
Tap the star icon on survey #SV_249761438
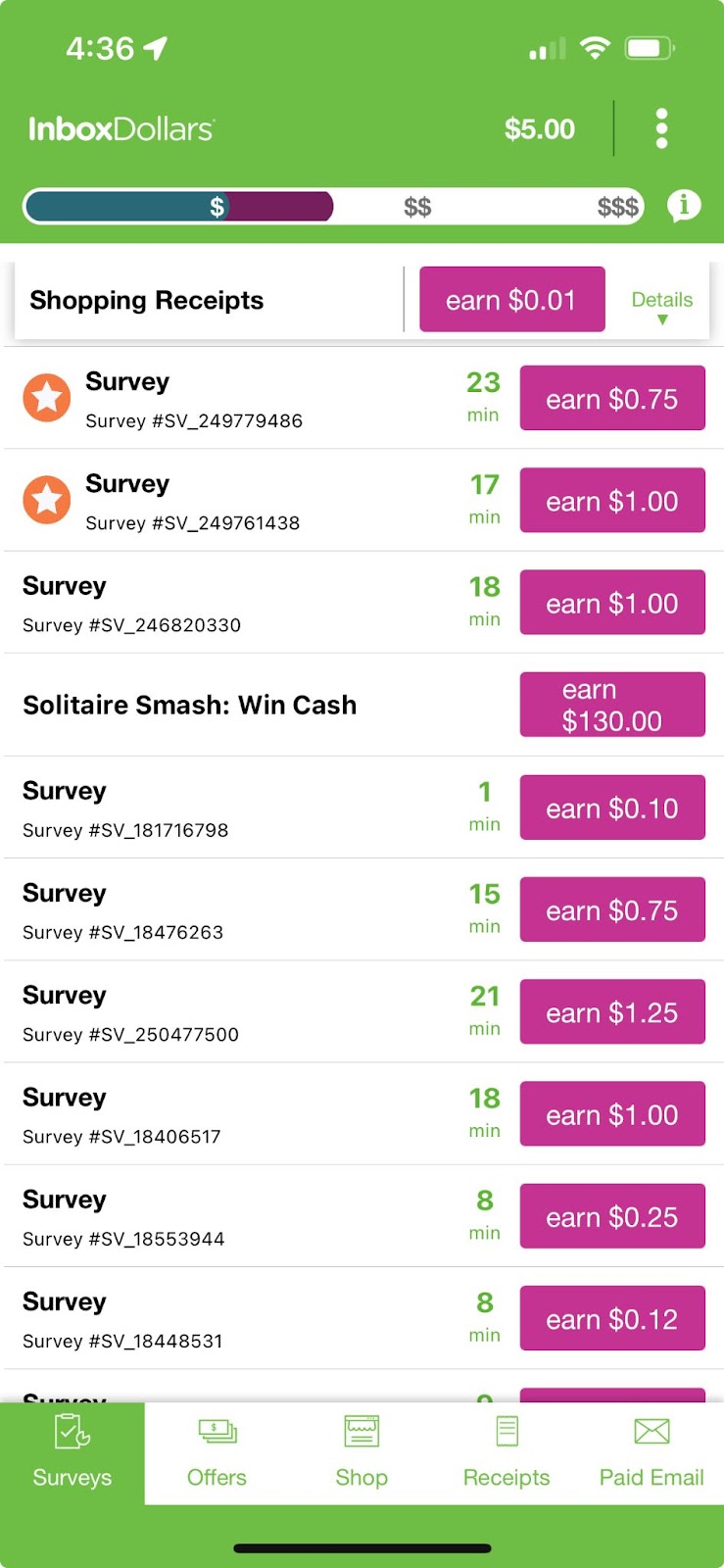(47, 500)
